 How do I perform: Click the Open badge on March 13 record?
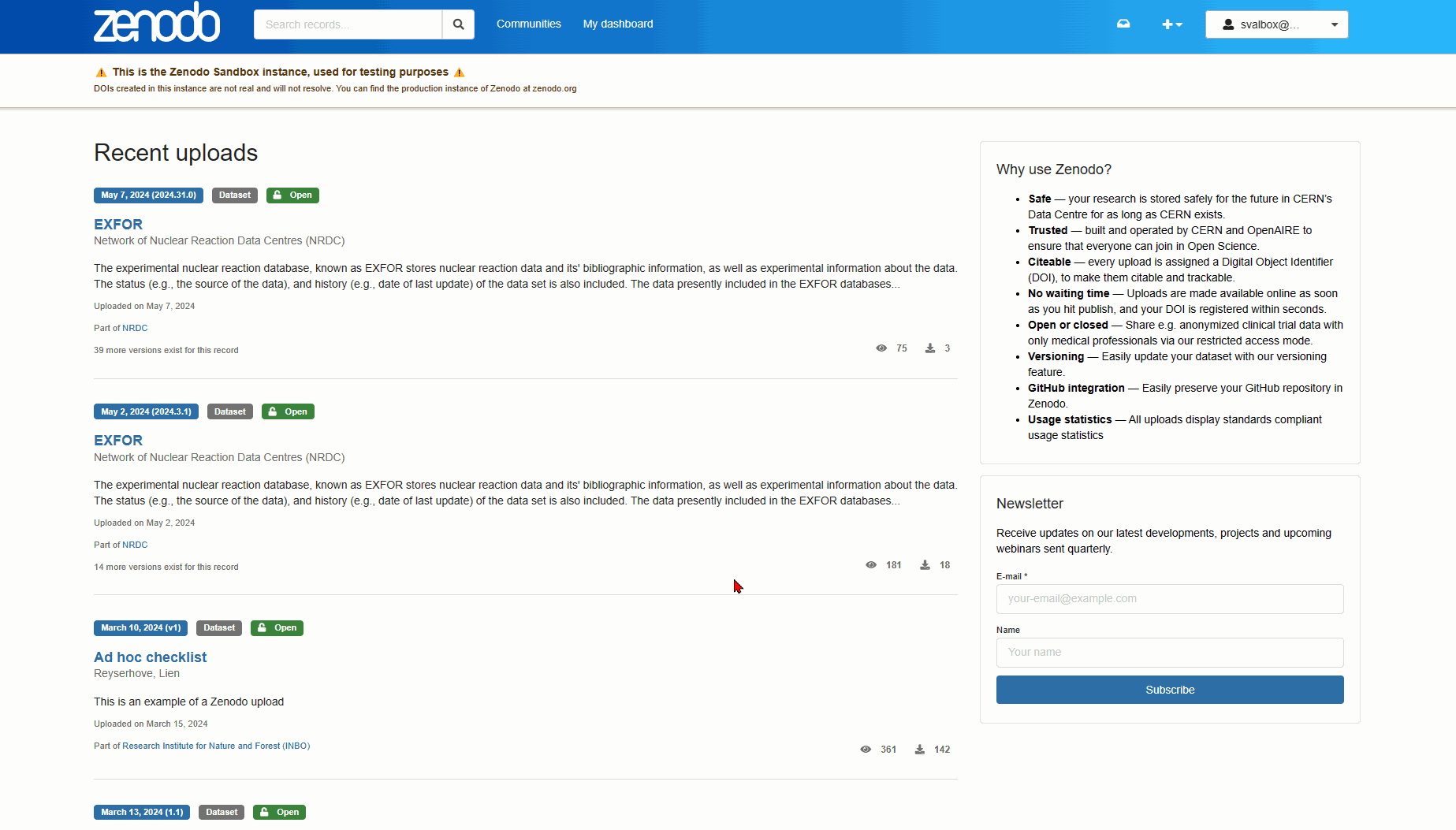279,813
